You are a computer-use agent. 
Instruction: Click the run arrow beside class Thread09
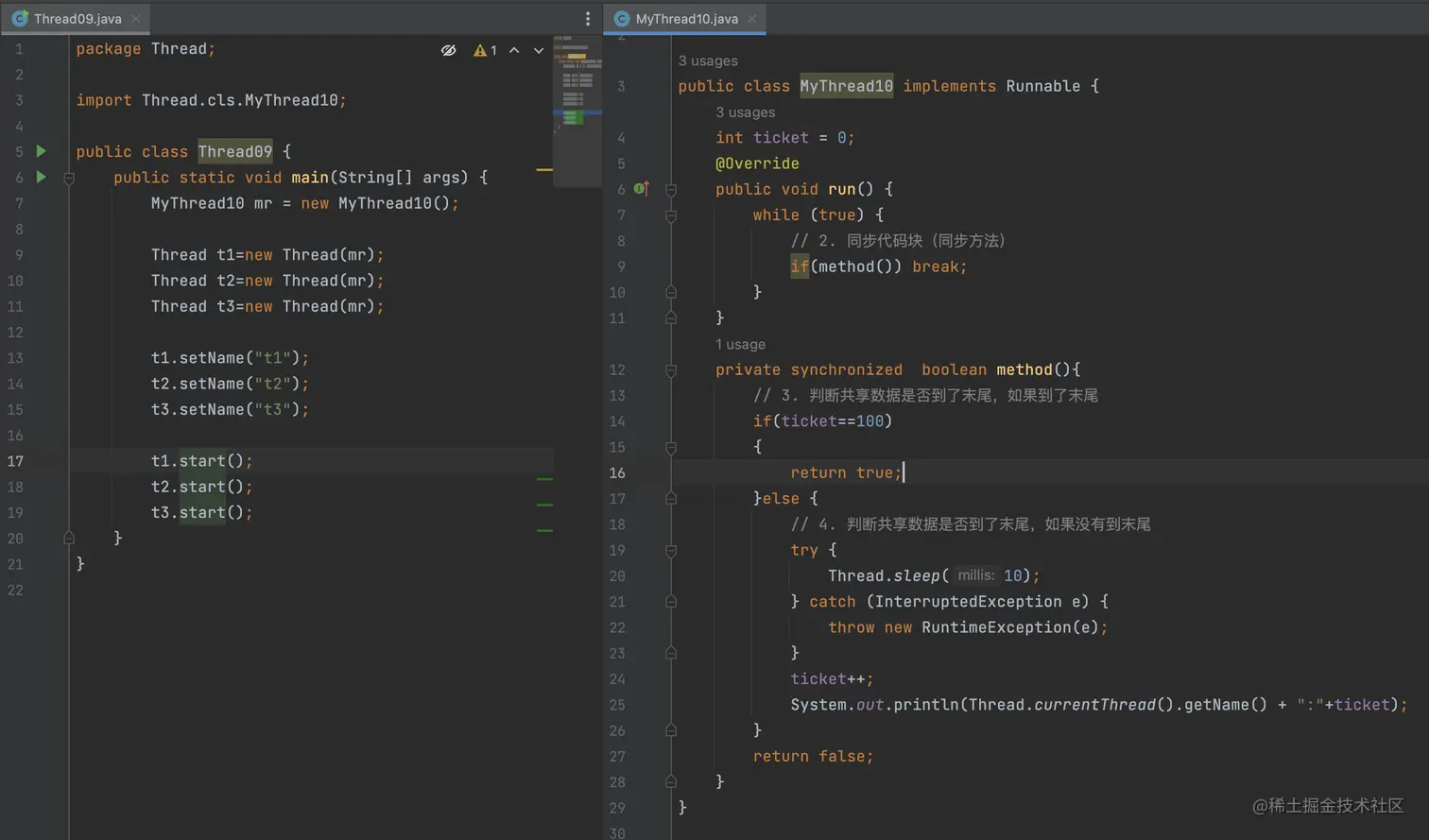(x=41, y=151)
